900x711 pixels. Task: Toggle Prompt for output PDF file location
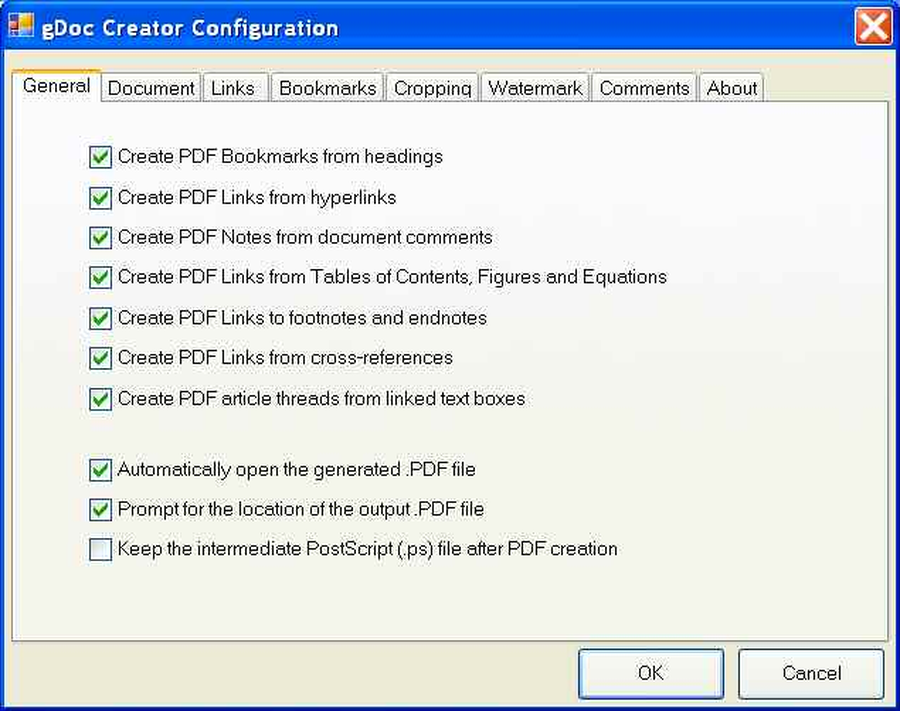100,510
